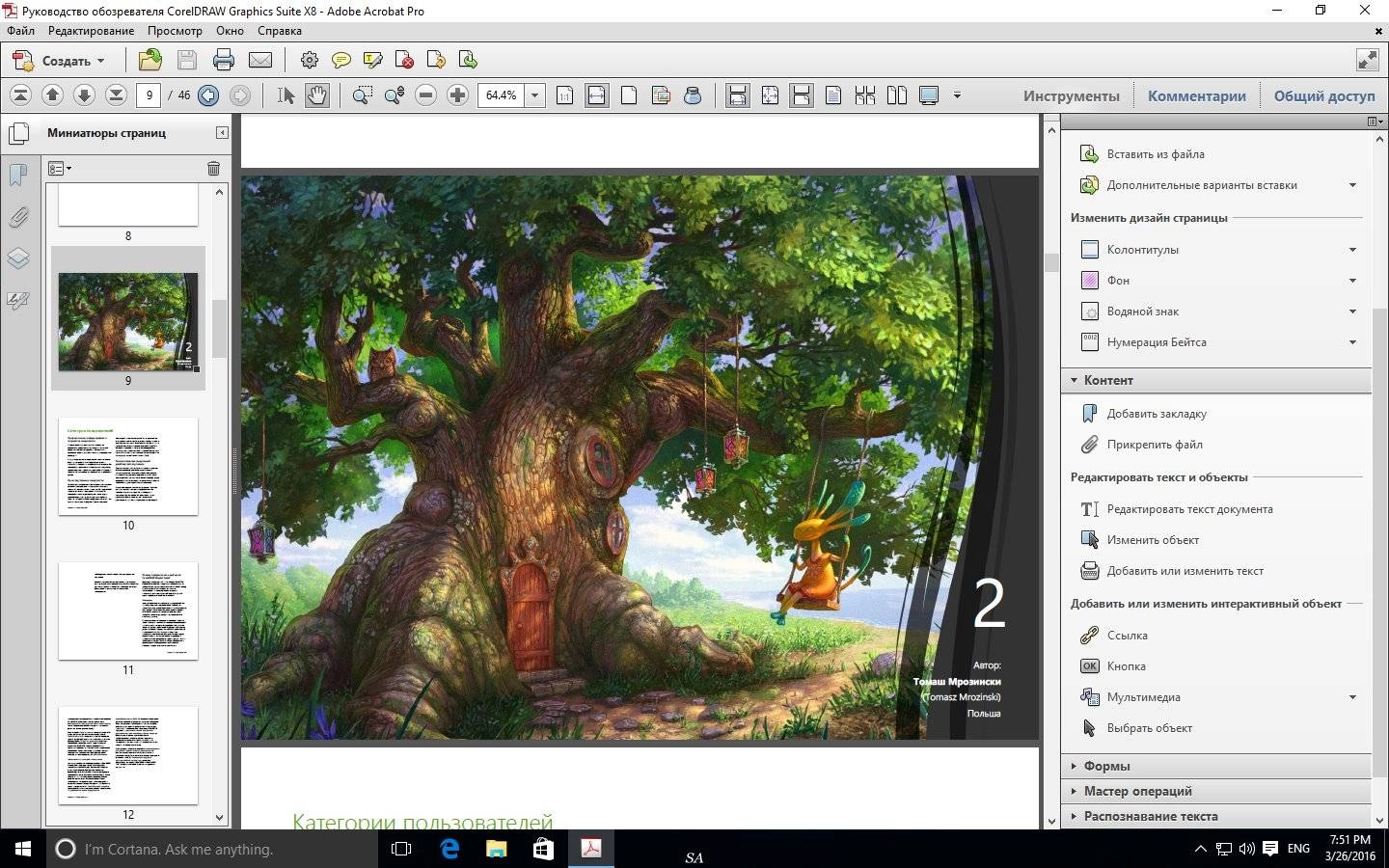Open the zoom percentage dropdown arrow
This screenshot has height=868, width=1389.
coord(534,95)
